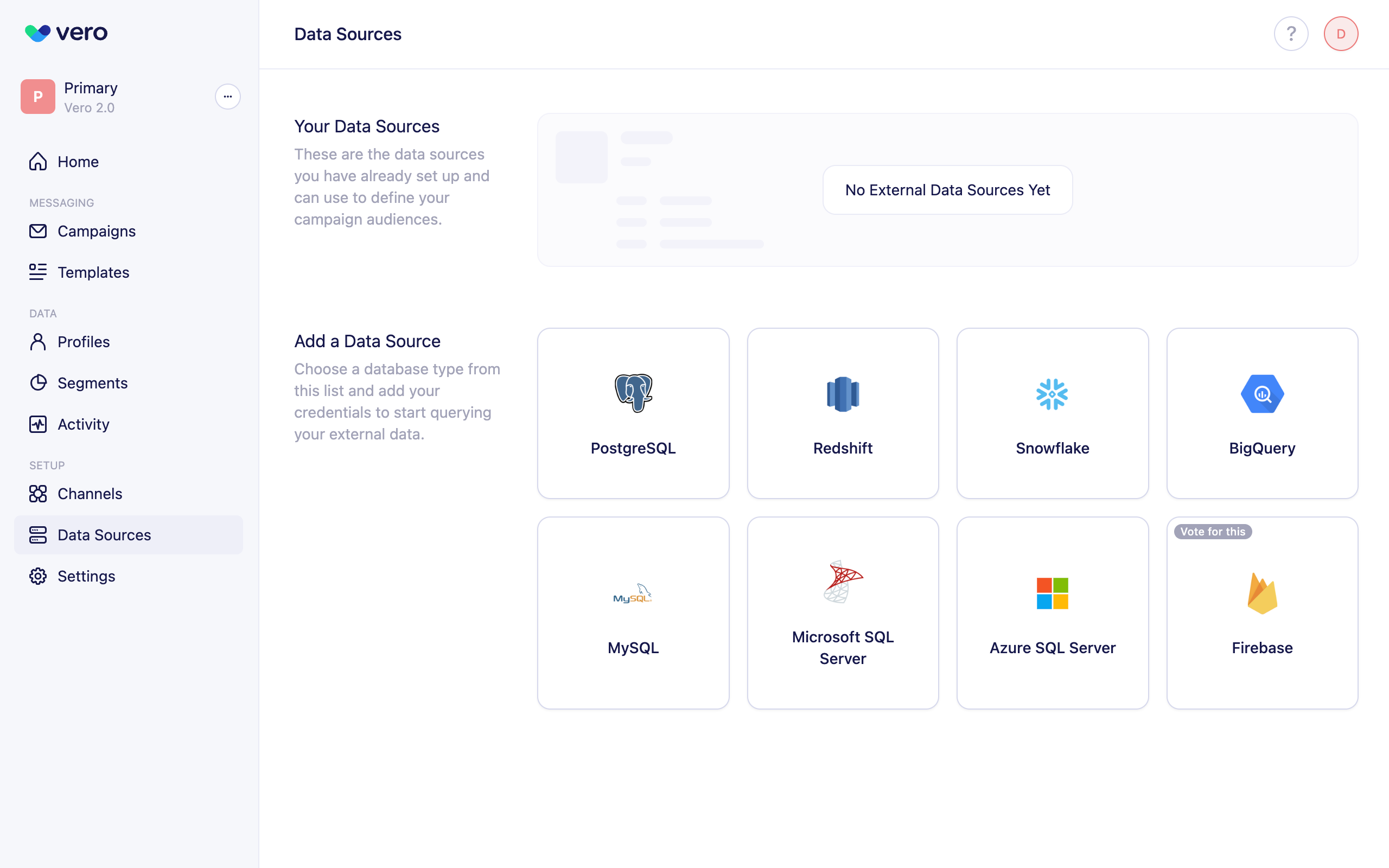Screen dimensions: 1389x868
Task: Expand the Primary workspace options menu
Action: [x=228, y=97]
